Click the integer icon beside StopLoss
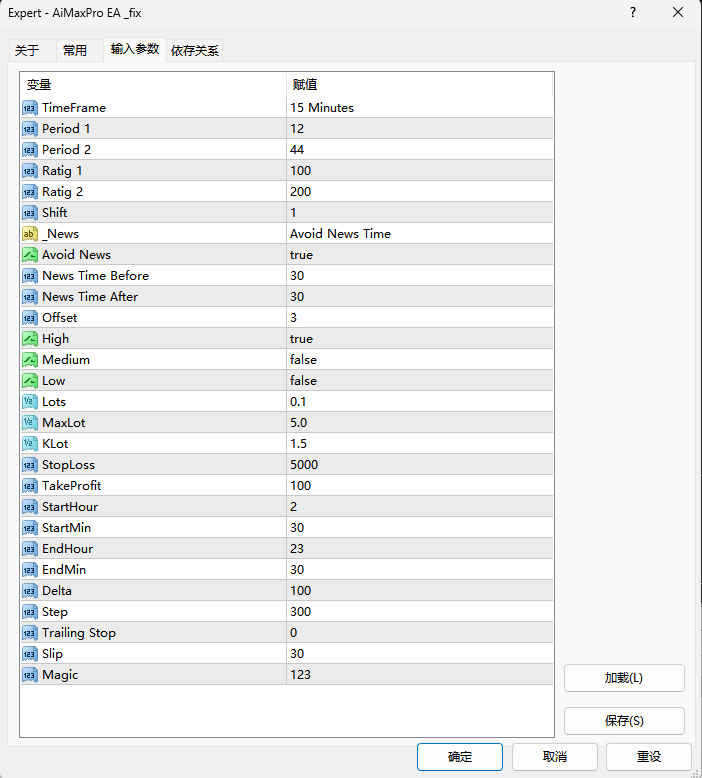 [29, 465]
